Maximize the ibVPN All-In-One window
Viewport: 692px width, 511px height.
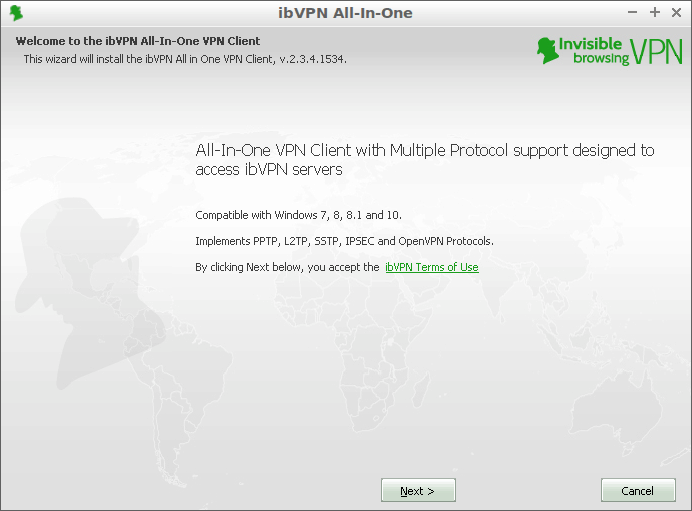tap(655, 12)
